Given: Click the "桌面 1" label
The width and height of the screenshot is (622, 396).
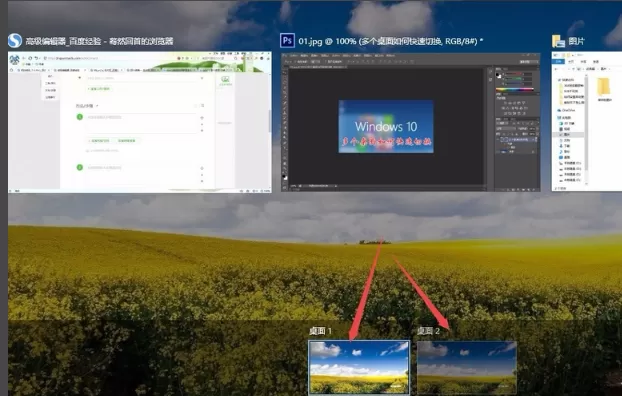Looking at the screenshot, I should 320,331.
